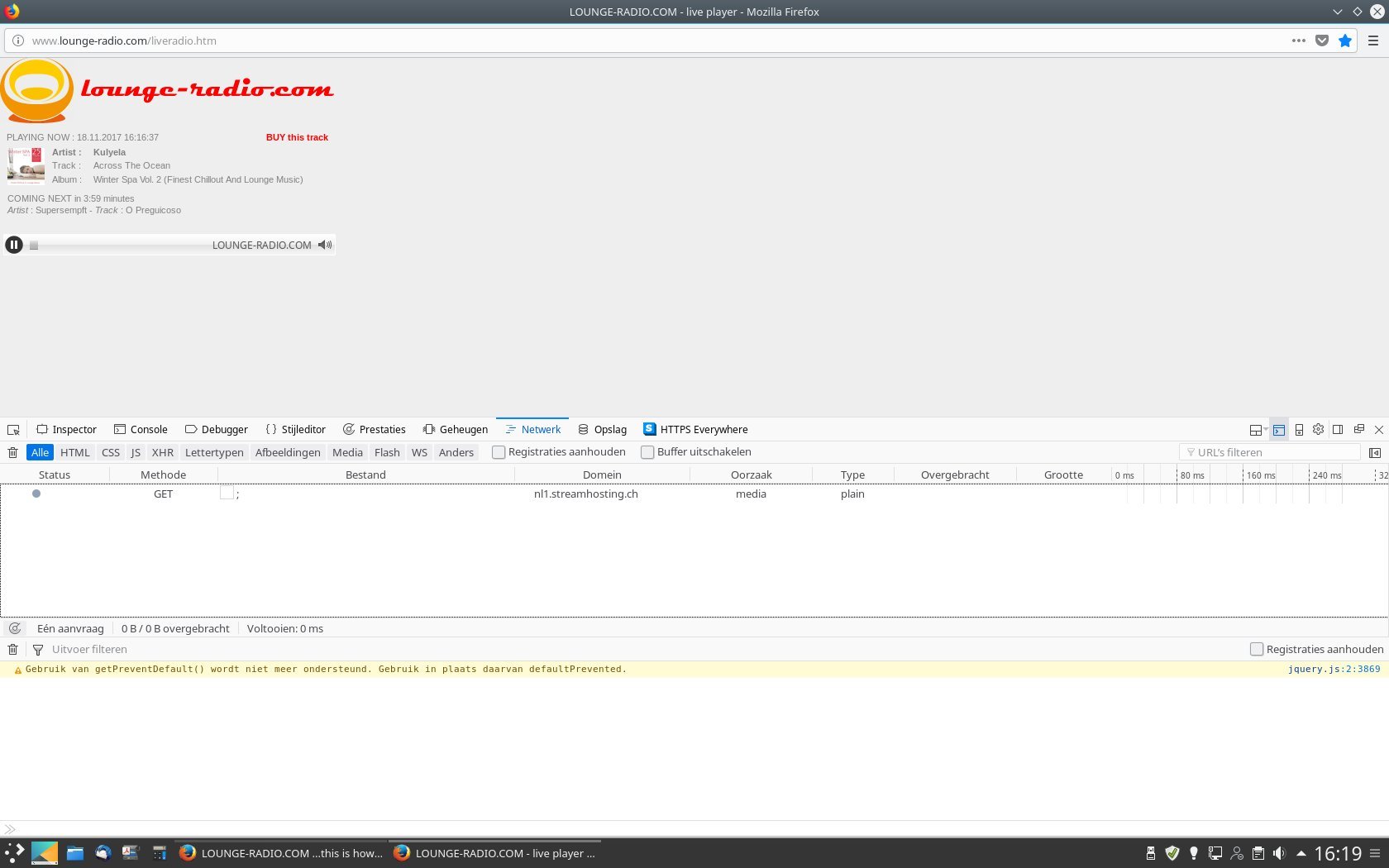Toggle responsive design mode icon
This screenshot has height=868, width=1389.
[1299, 430]
